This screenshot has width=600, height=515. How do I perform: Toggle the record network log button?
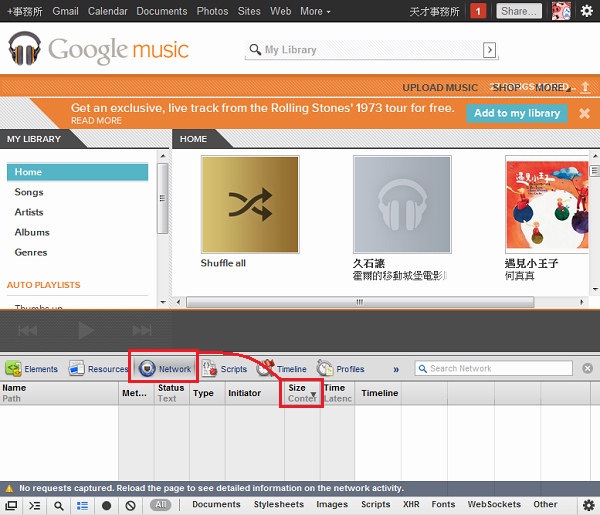106,505
